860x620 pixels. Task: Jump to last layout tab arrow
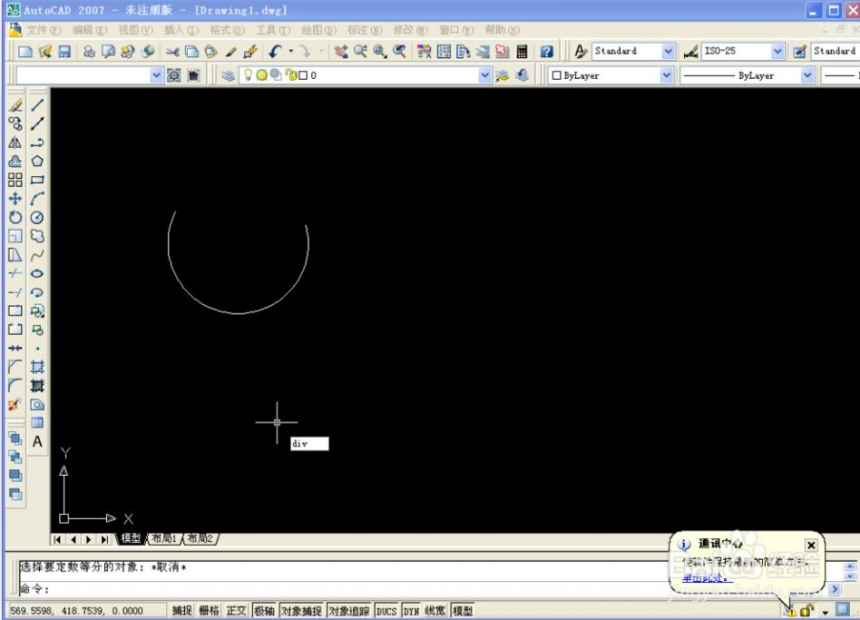104,540
